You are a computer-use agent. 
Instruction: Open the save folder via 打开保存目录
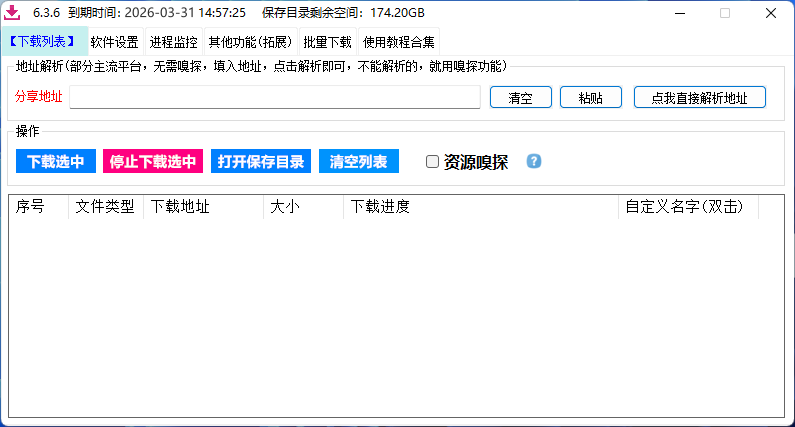tap(261, 161)
